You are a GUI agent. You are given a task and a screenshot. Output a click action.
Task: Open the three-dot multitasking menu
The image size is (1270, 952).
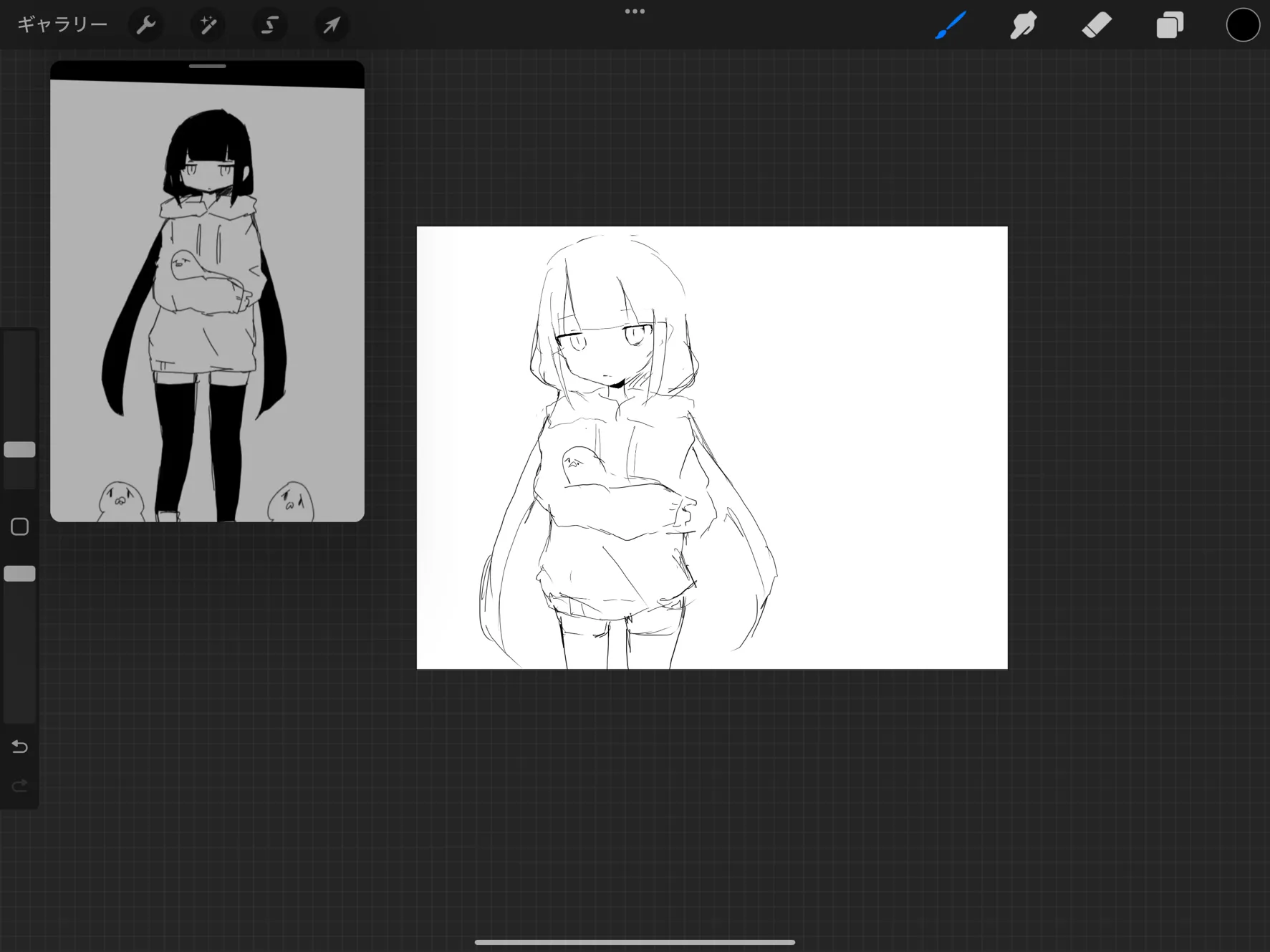[635, 11]
